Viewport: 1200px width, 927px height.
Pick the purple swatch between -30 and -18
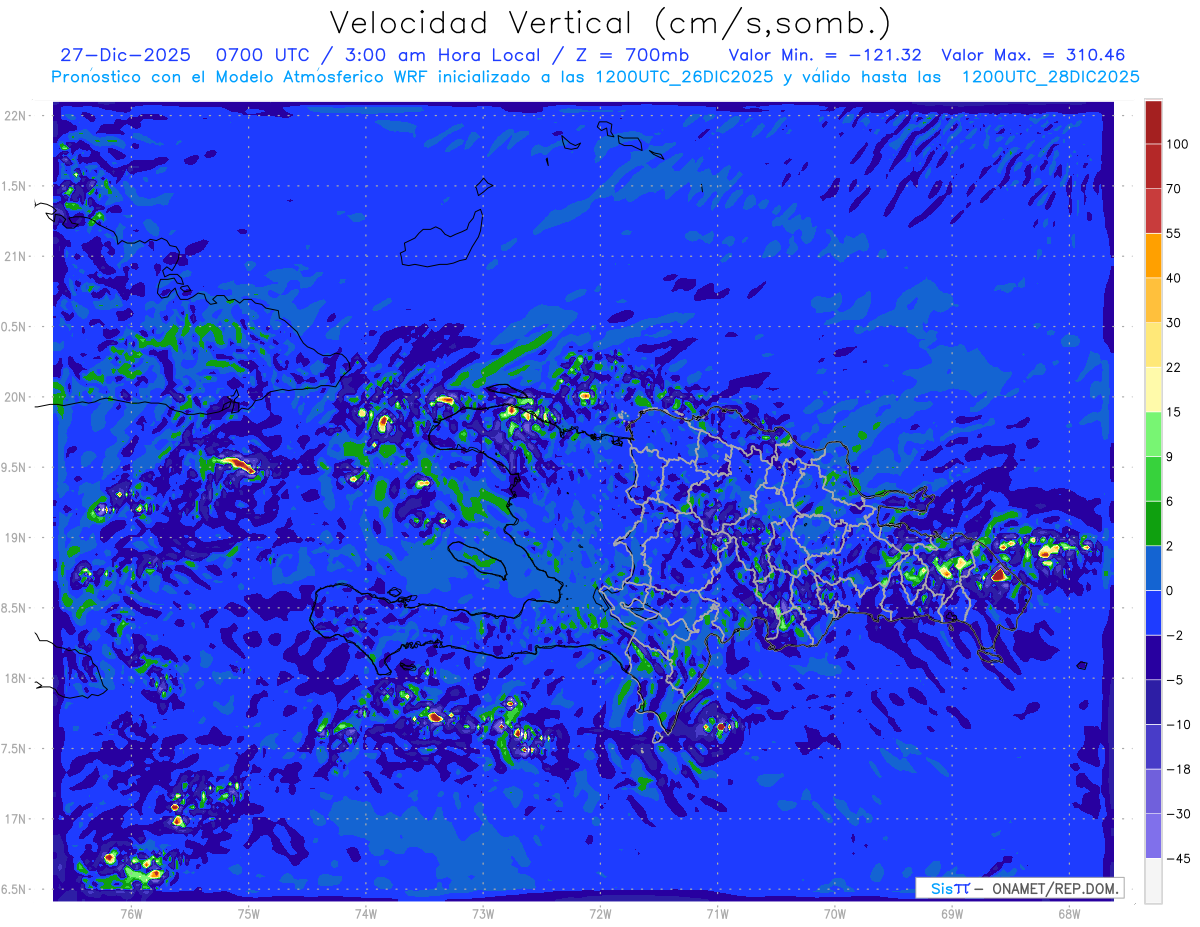tap(1153, 791)
